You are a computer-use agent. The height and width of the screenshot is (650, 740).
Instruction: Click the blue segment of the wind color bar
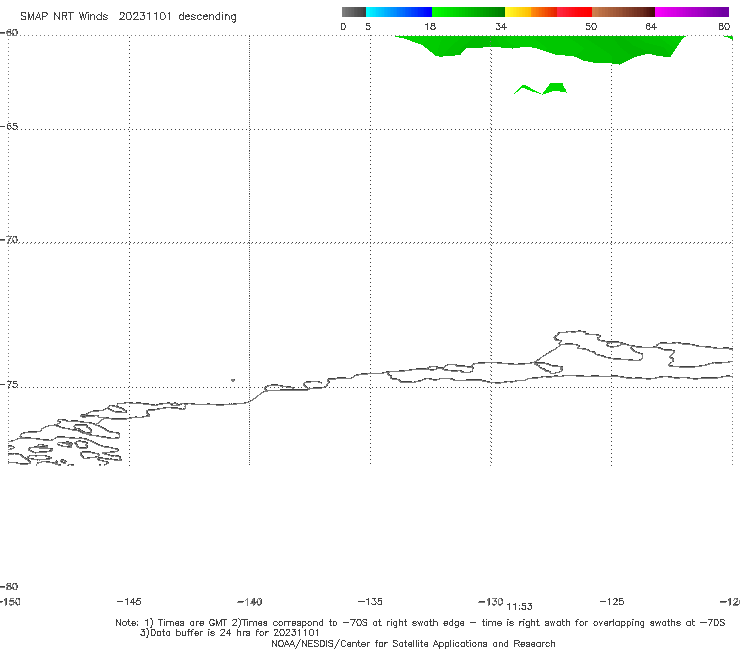click(x=399, y=12)
